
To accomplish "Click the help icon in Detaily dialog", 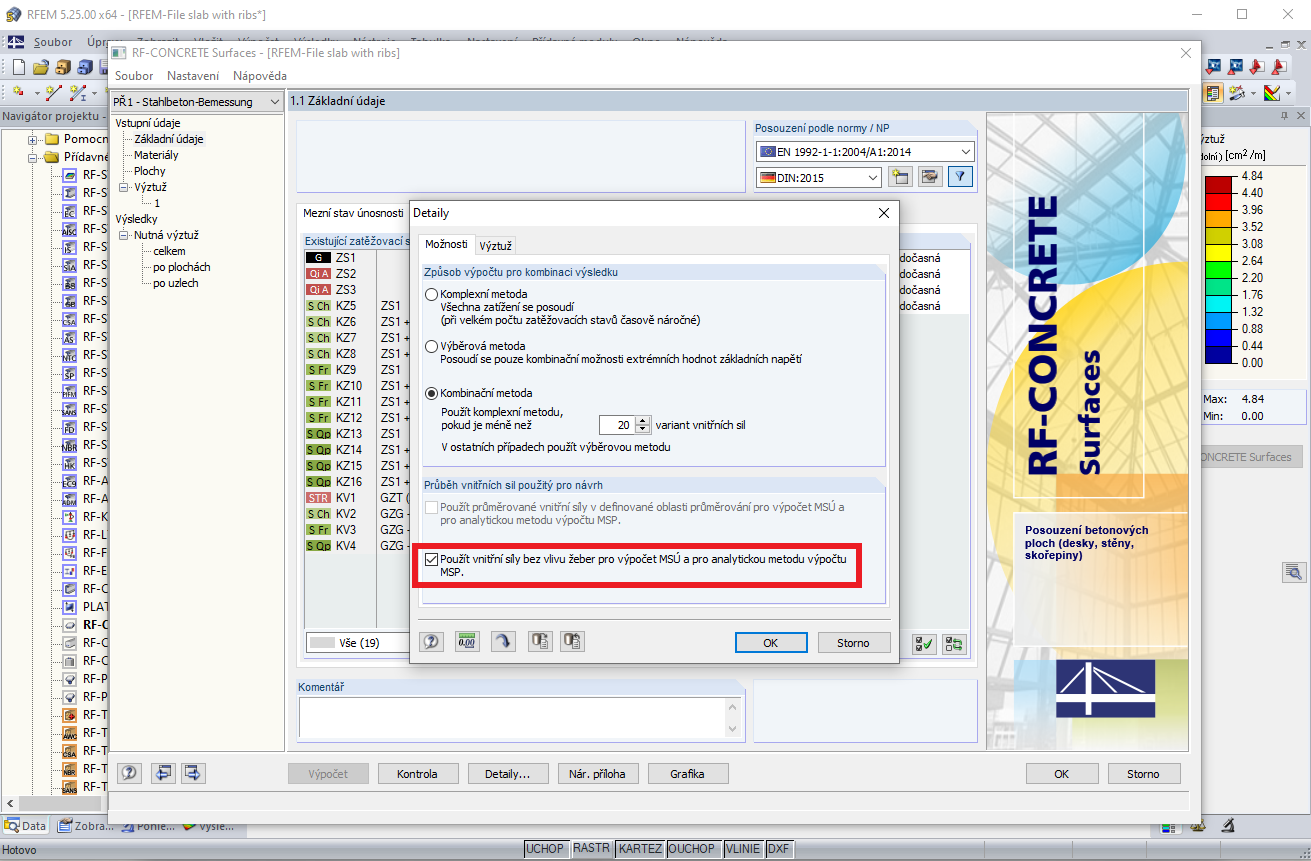I will pyautogui.click(x=432, y=642).
